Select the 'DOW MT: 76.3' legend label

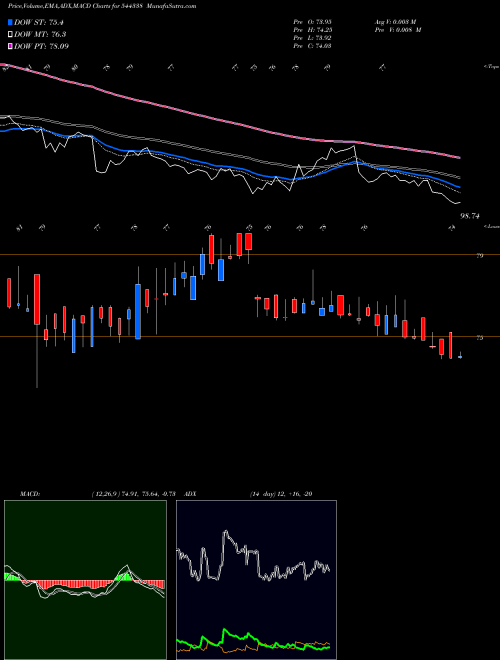[40, 35]
